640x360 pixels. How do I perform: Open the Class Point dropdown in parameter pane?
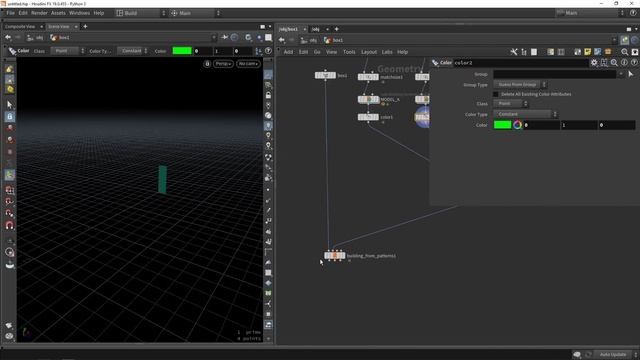[x=511, y=104]
